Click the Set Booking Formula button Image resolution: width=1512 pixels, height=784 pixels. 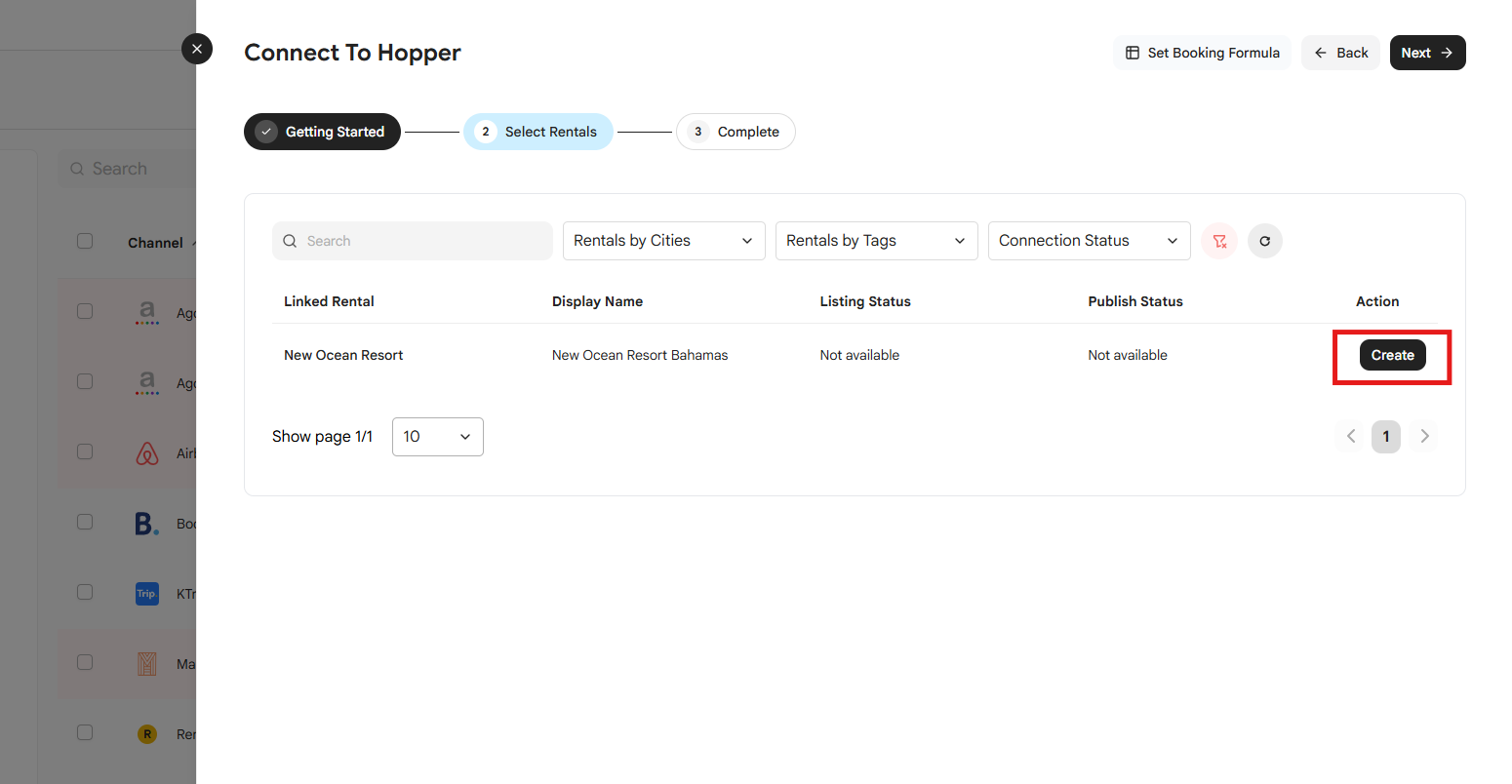click(1202, 53)
